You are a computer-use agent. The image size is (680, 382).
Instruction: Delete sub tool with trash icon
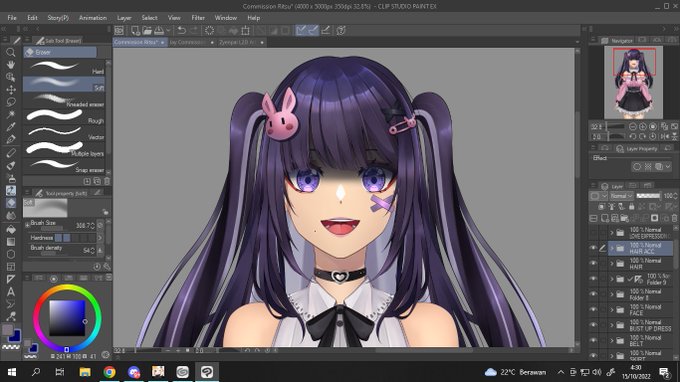[x=107, y=181]
